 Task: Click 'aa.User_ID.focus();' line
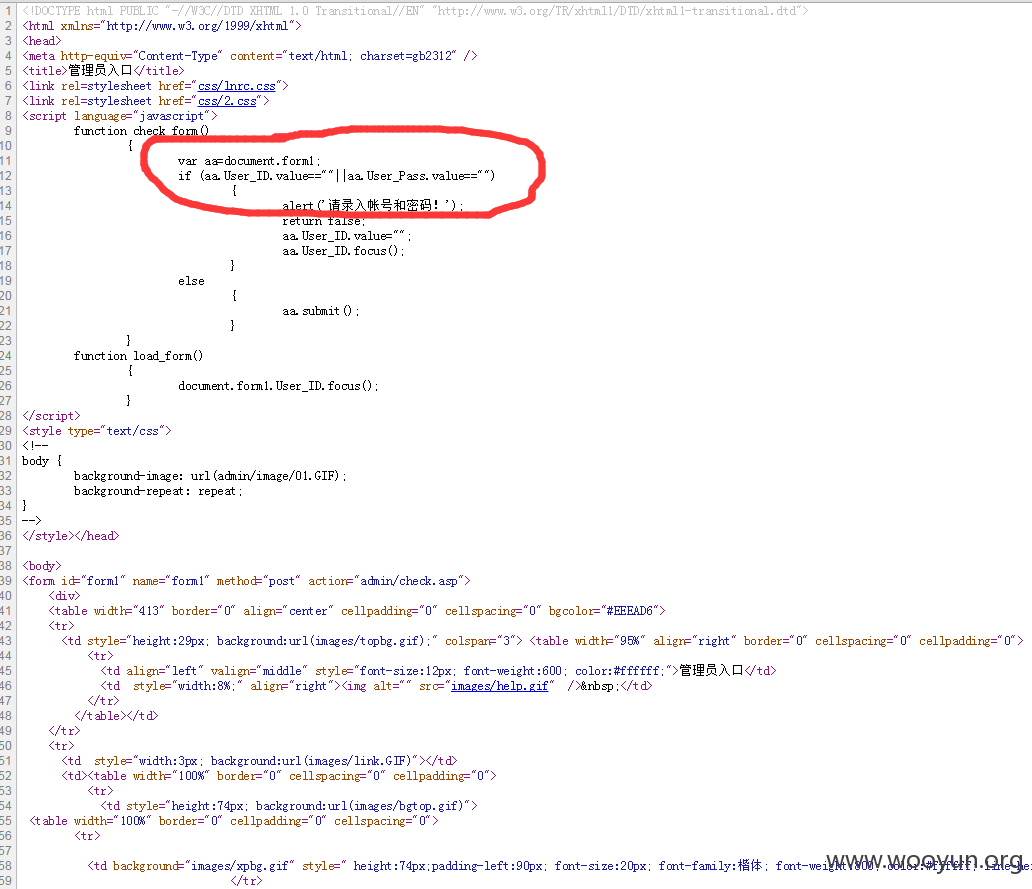(344, 251)
